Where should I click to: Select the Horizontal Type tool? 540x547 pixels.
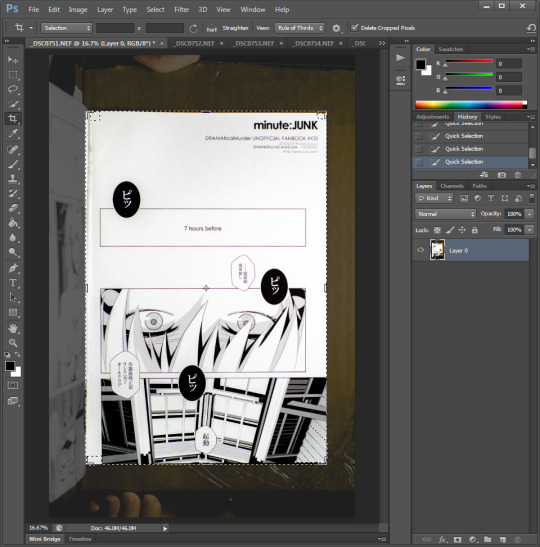point(13,283)
